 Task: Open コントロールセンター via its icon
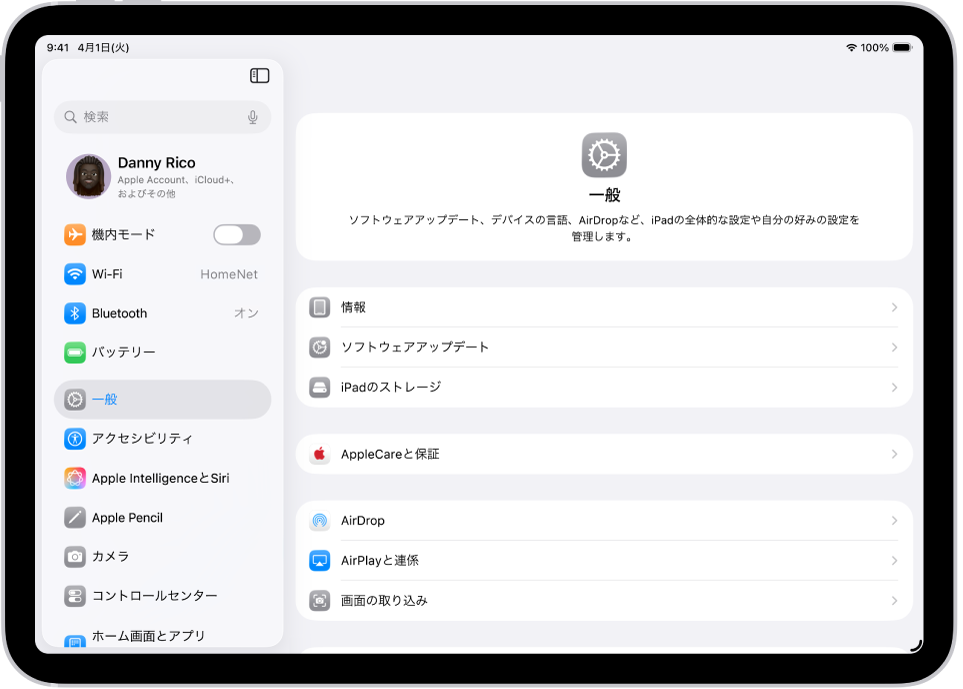pos(75,596)
